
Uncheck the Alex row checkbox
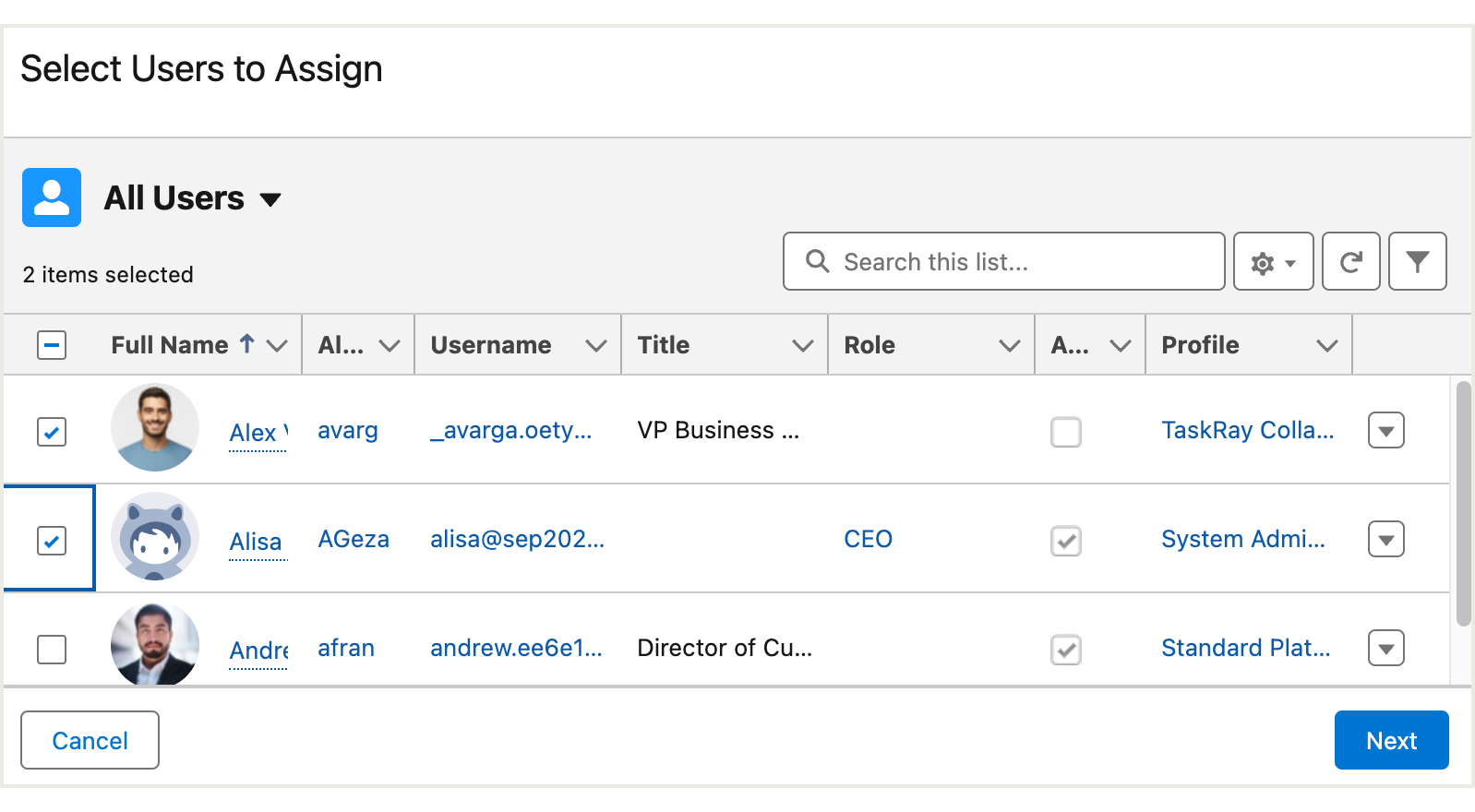point(52,432)
